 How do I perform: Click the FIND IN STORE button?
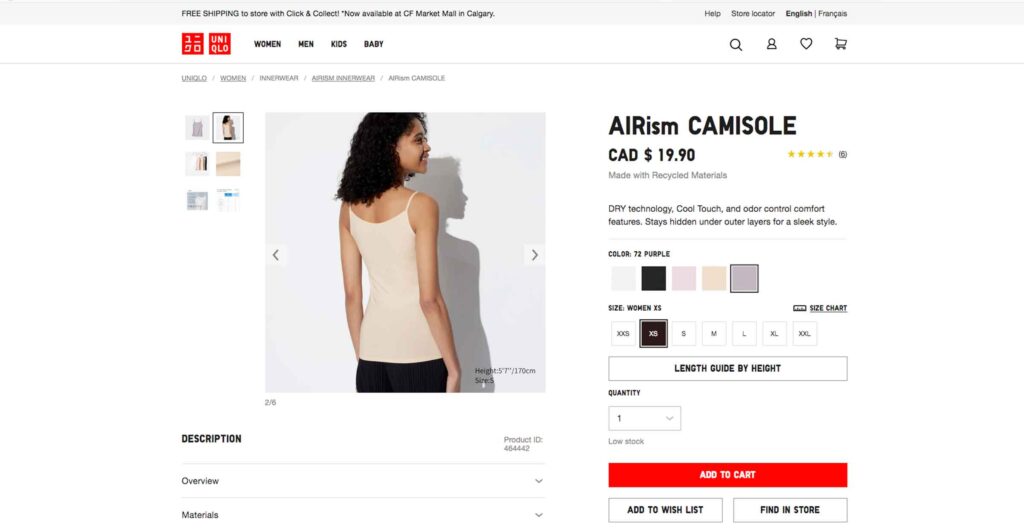[x=790, y=510]
